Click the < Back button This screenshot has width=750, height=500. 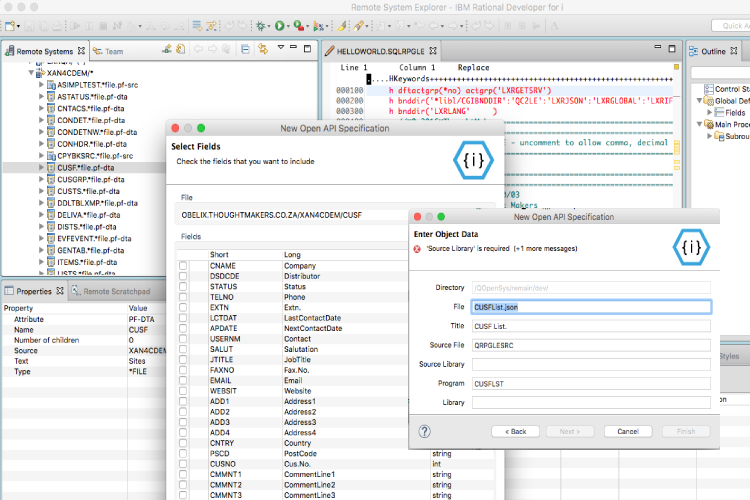pos(516,432)
